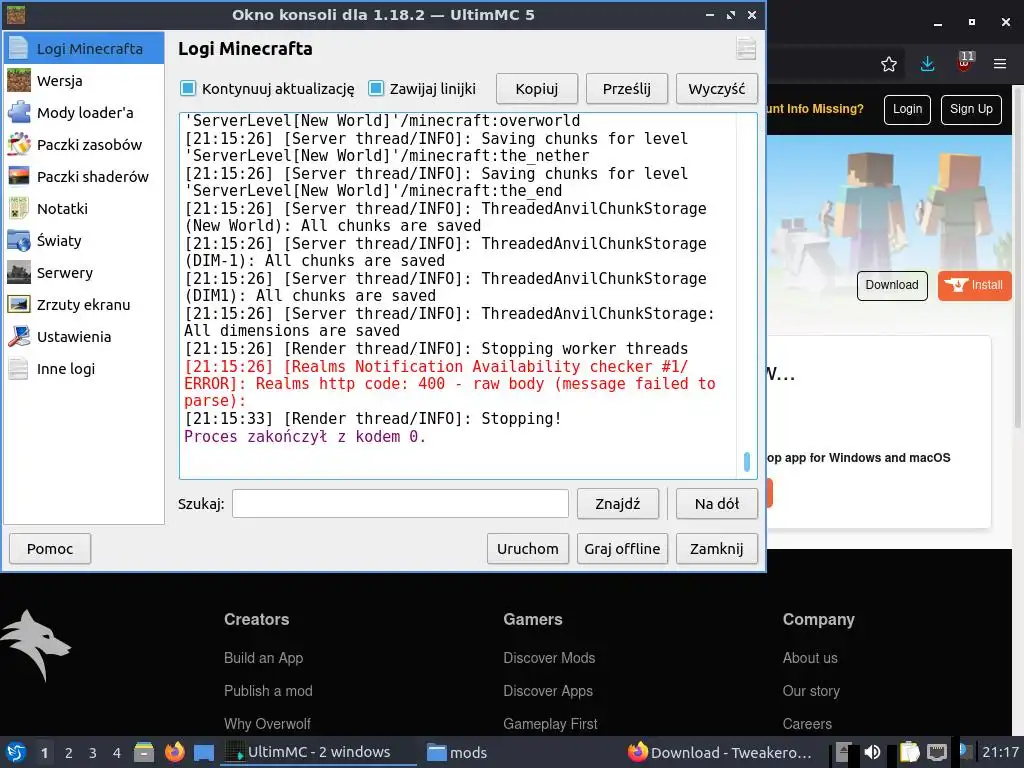Click the taskbar clock showing 21:17
The image size is (1024, 768).
pyautogui.click(x=1000, y=752)
